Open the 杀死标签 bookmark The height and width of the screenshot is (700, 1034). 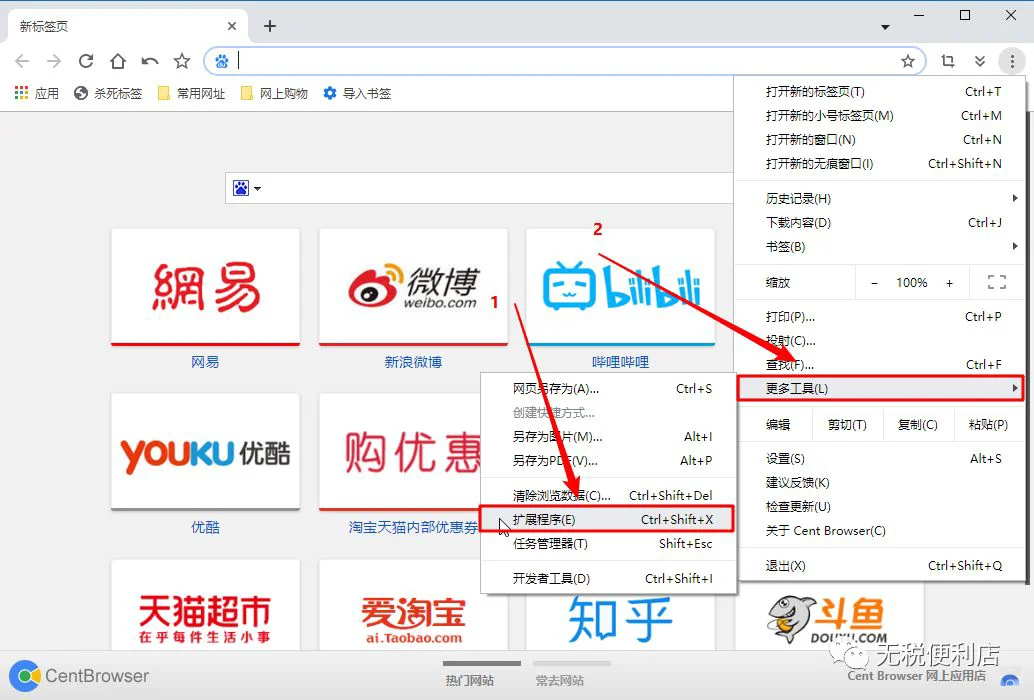coord(108,93)
